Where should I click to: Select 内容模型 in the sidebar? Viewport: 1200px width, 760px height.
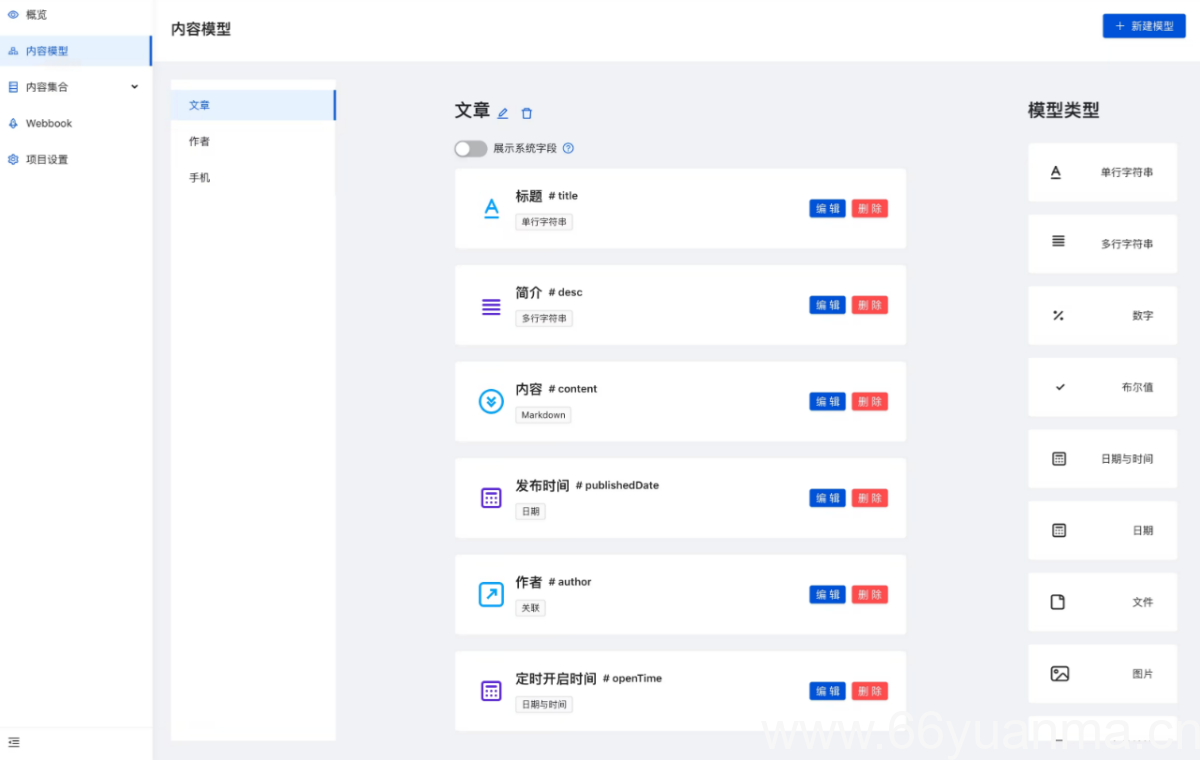click(x=76, y=51)
